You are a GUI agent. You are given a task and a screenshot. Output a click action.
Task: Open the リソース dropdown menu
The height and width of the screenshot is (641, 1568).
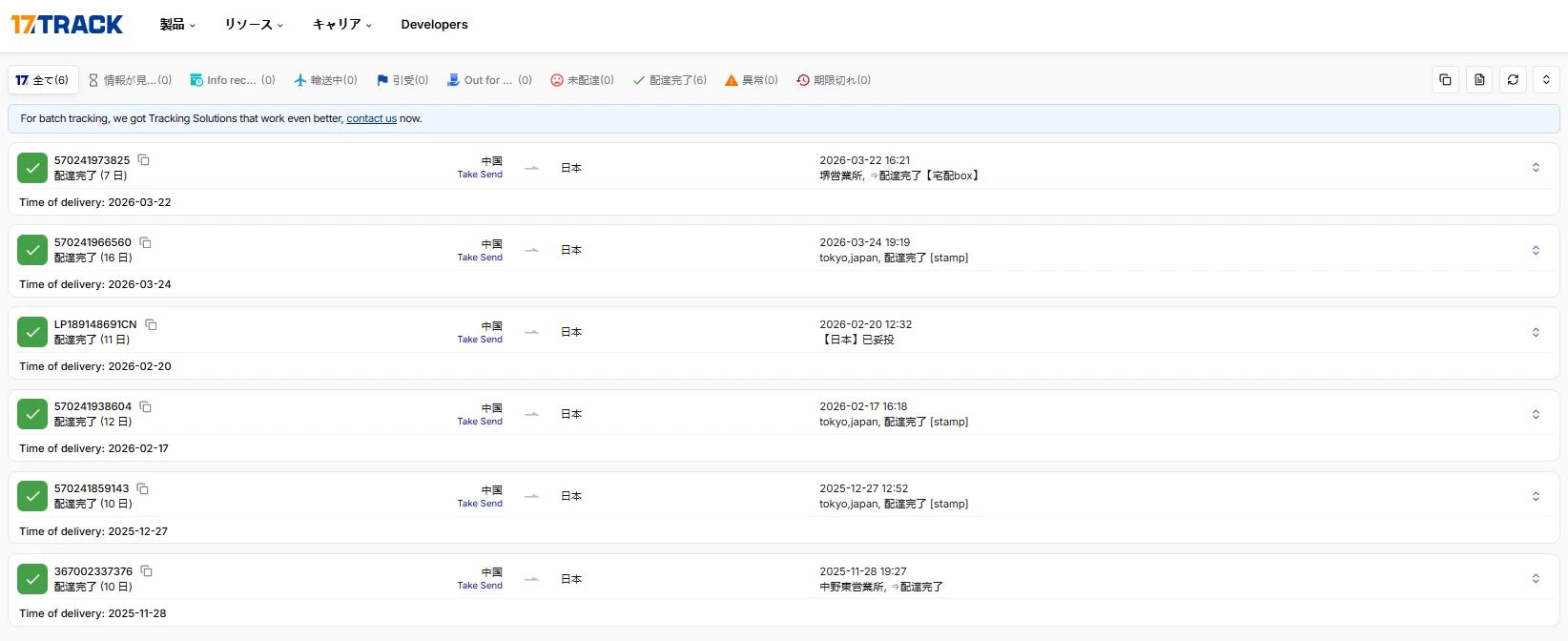[x=254, y=25]
